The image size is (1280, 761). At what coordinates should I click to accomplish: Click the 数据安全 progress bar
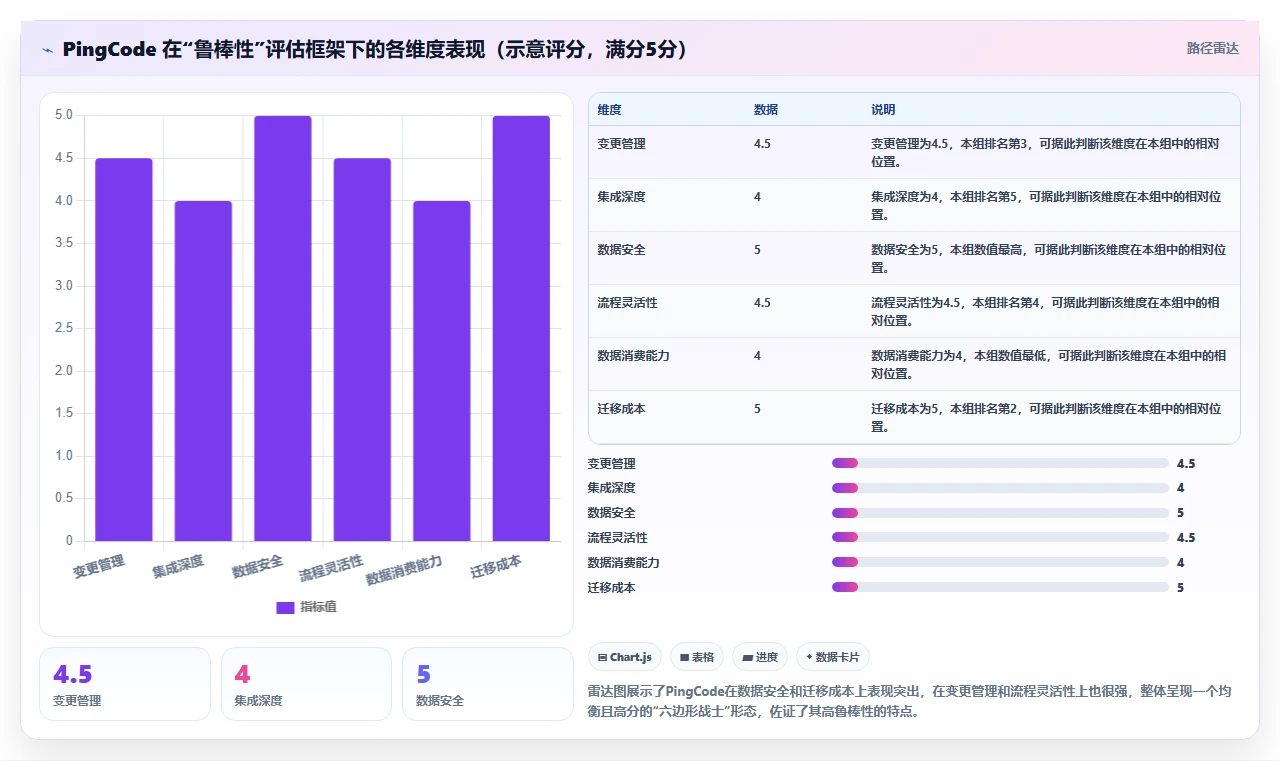pos(1000,513)
